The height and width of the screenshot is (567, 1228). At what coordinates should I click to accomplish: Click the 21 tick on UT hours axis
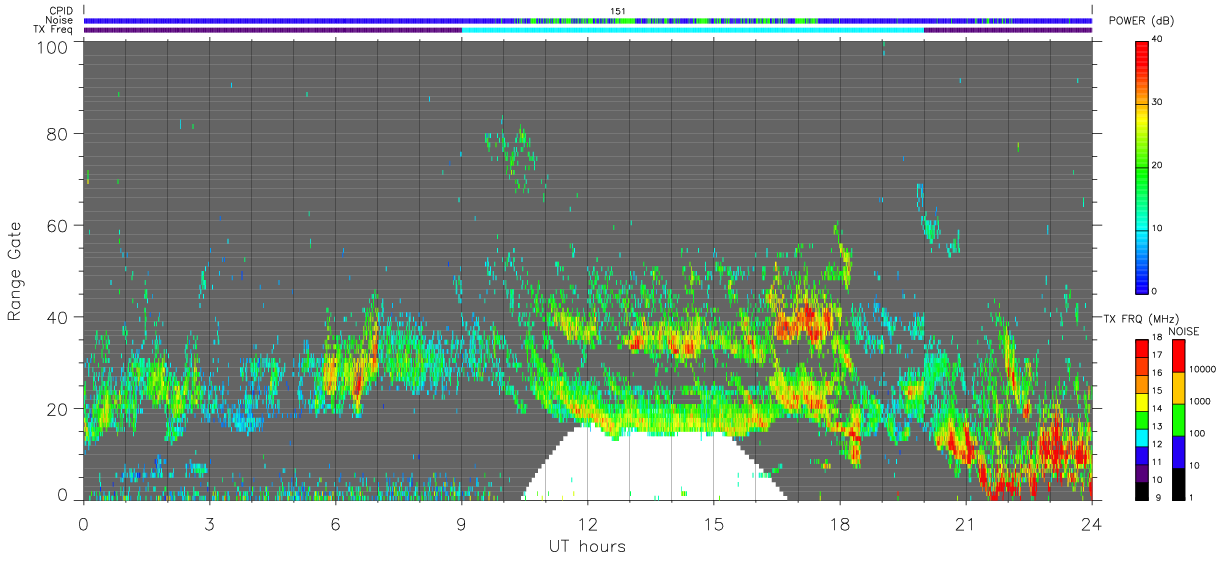click(965, 523)
